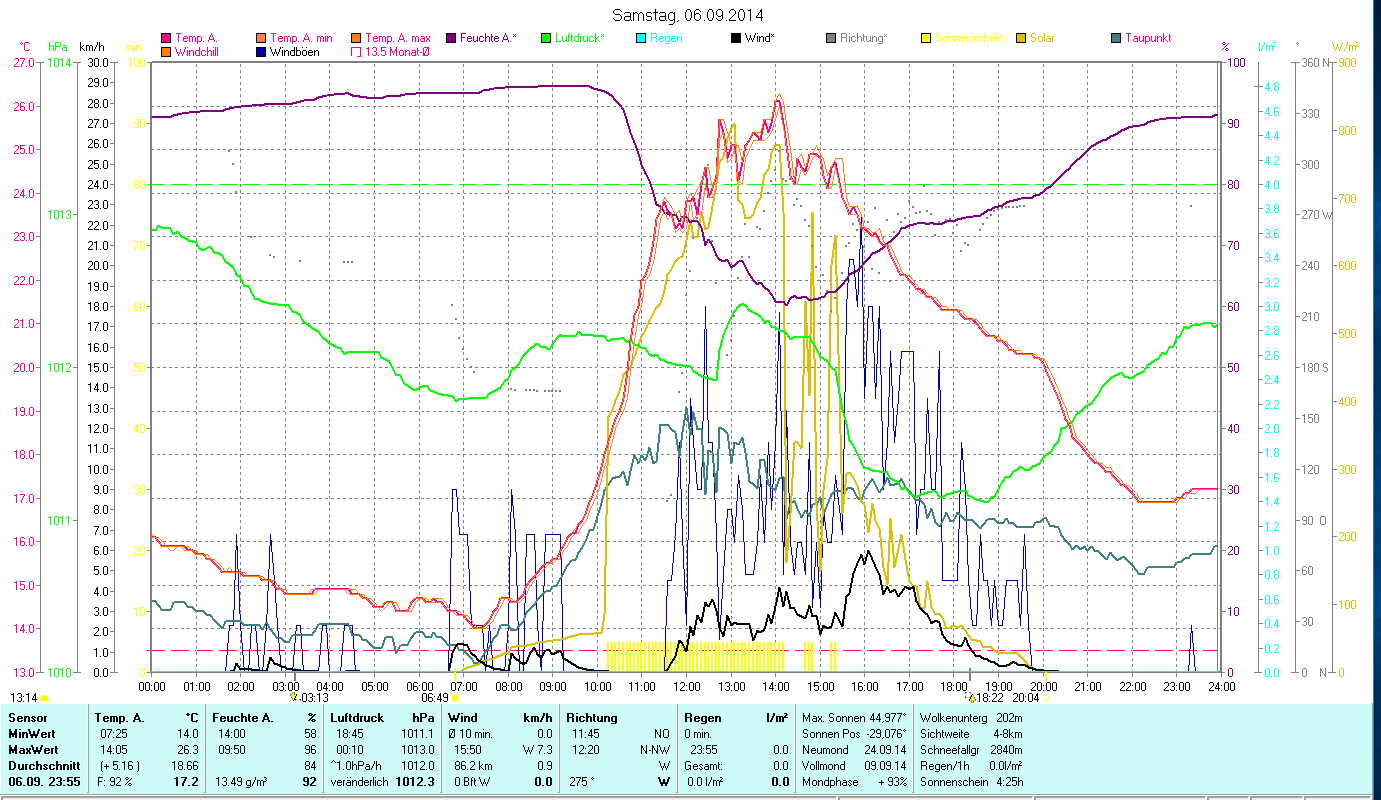
Task: Click the moonset marker at 03:13
Action: click(x=294, y=698)
